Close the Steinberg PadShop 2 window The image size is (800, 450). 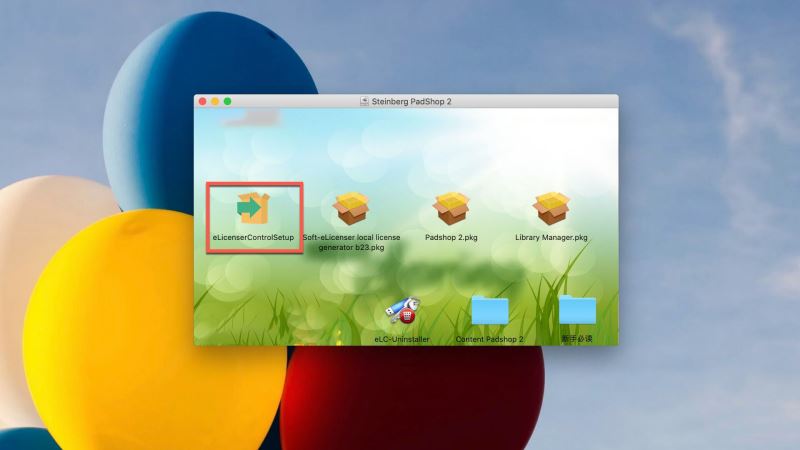click(203, 102)
